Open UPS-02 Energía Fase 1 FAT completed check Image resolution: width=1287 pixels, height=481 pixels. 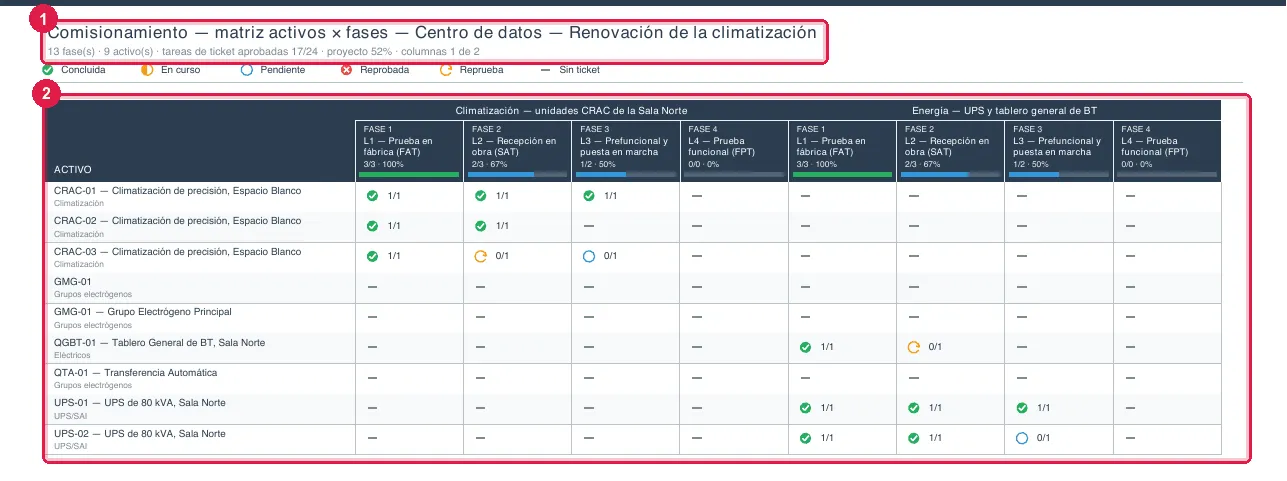(x=805, y=438)
